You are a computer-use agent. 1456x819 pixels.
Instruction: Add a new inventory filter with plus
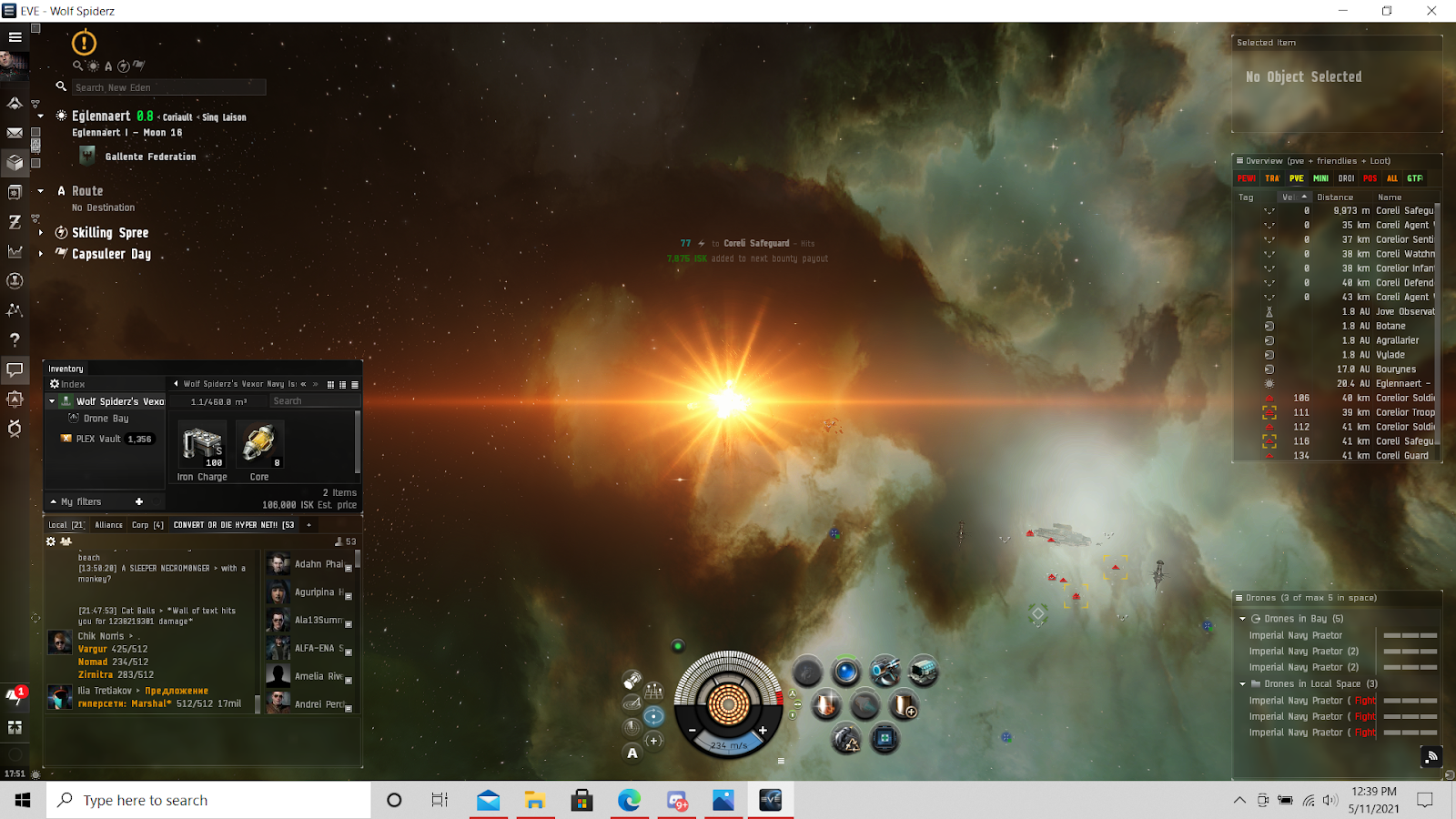(139, 501)
